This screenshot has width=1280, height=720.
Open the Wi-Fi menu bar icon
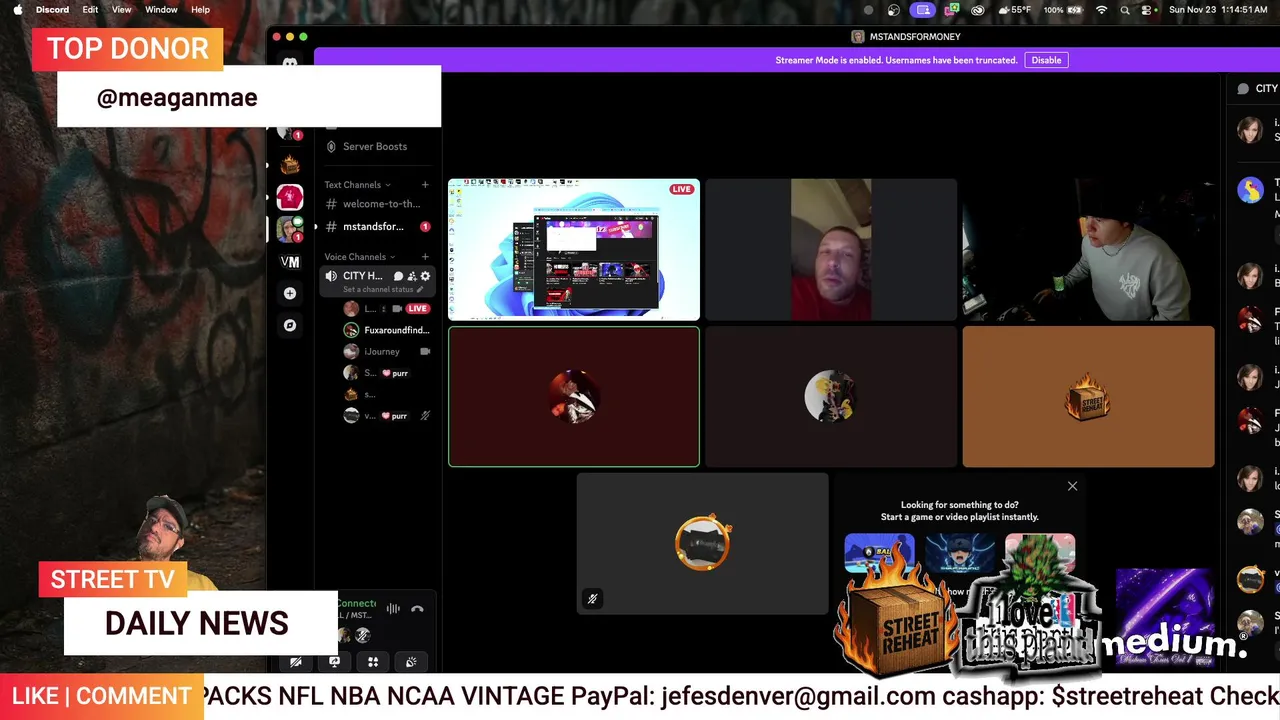pyautogui.click(x=1102, y=10)
